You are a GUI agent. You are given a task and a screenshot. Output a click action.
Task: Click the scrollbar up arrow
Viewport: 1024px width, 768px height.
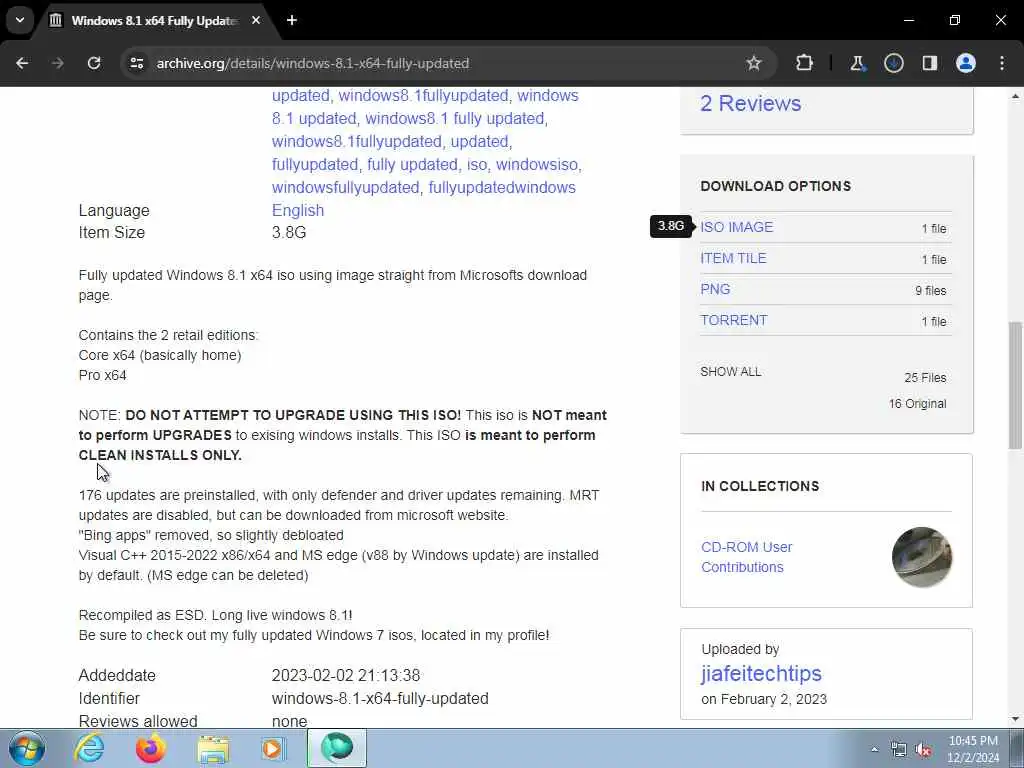coord(1015,96)
